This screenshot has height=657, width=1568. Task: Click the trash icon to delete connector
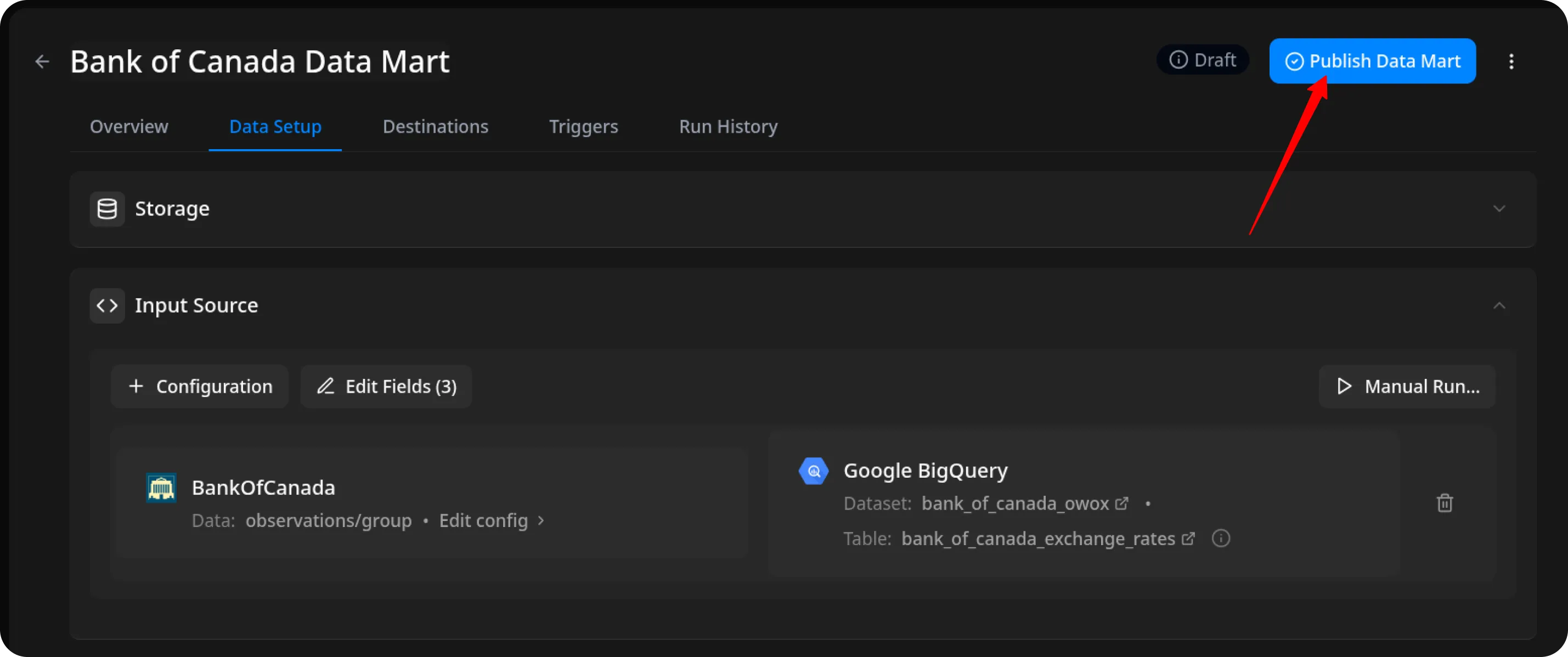[x=1445, y=503]
